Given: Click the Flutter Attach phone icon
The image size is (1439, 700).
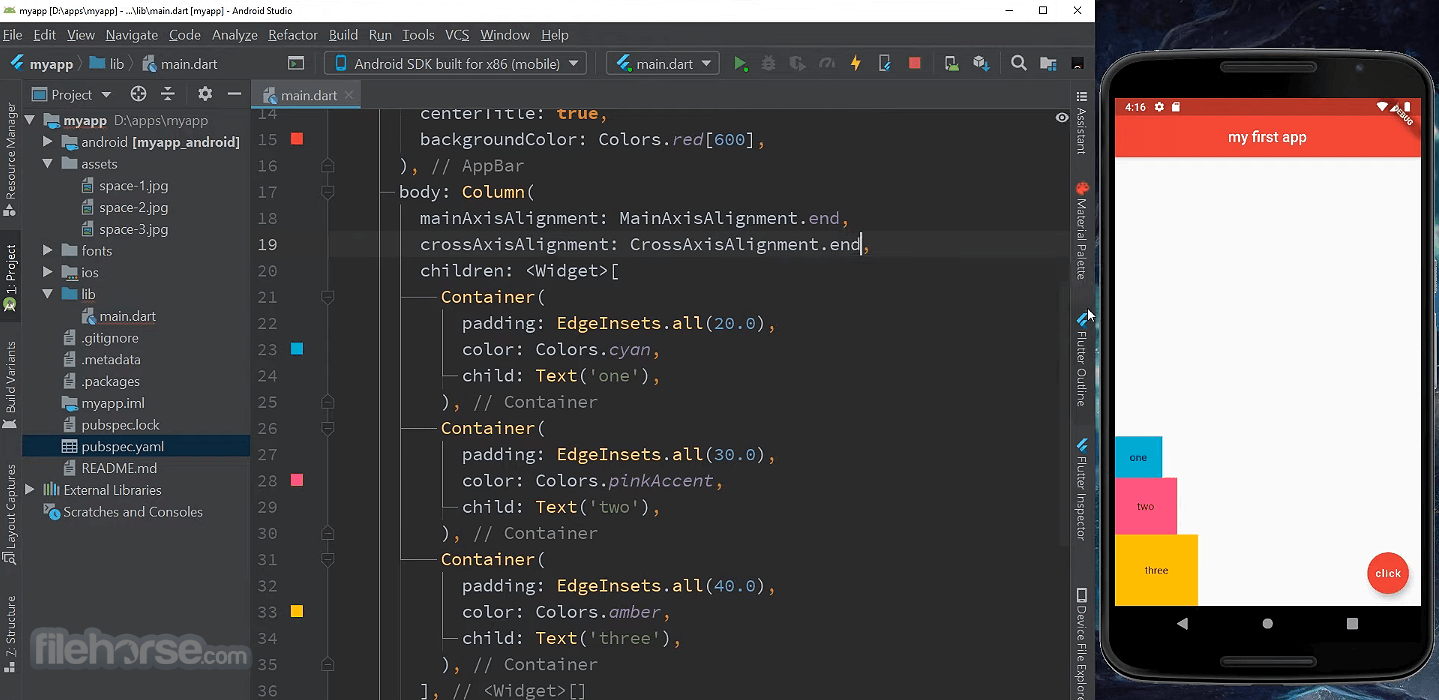Looking at the screenshot, I should tap(884, 64).
